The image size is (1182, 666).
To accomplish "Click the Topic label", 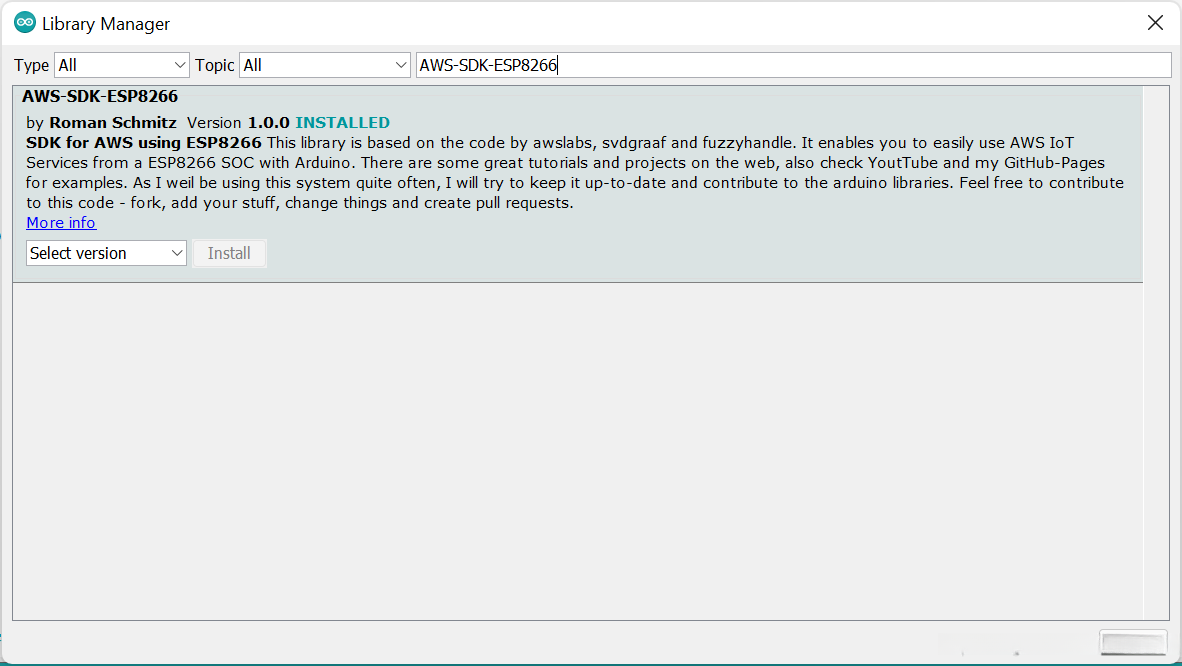I will point(215,66).
